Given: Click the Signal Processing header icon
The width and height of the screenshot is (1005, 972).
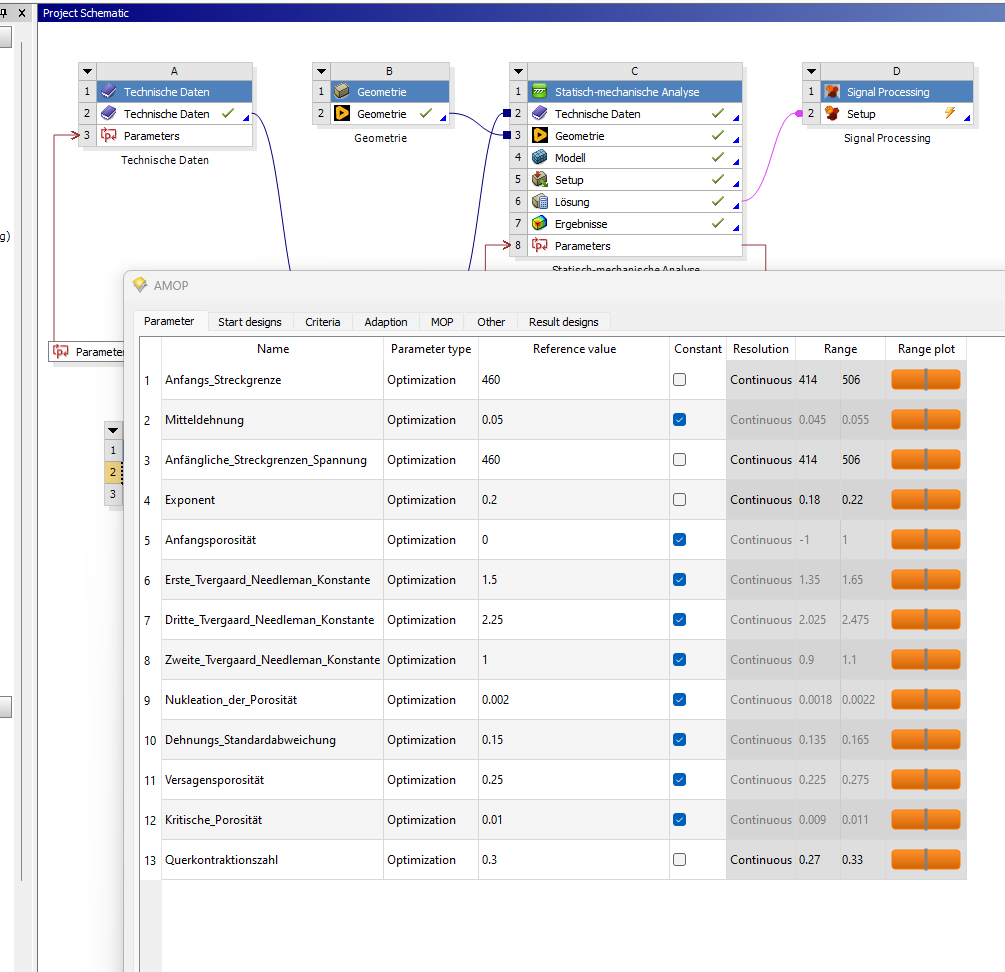Looking at the screenshot, I should 832,92.
